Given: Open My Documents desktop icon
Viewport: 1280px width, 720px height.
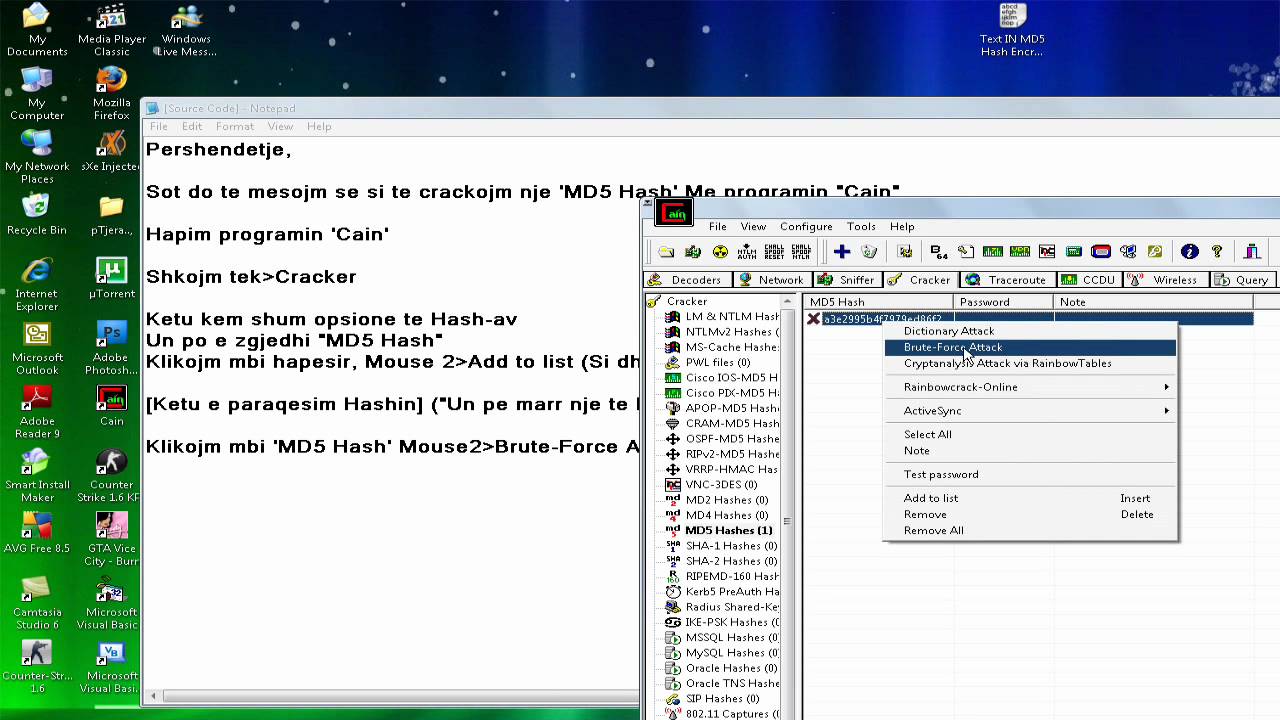Looking at the screenshot, I should tap(37, 30).
